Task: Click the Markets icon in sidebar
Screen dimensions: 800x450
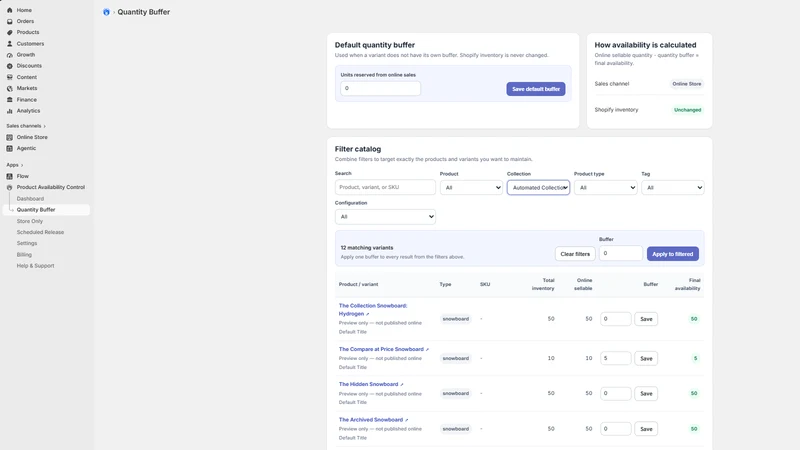Action: click(10, 88)
